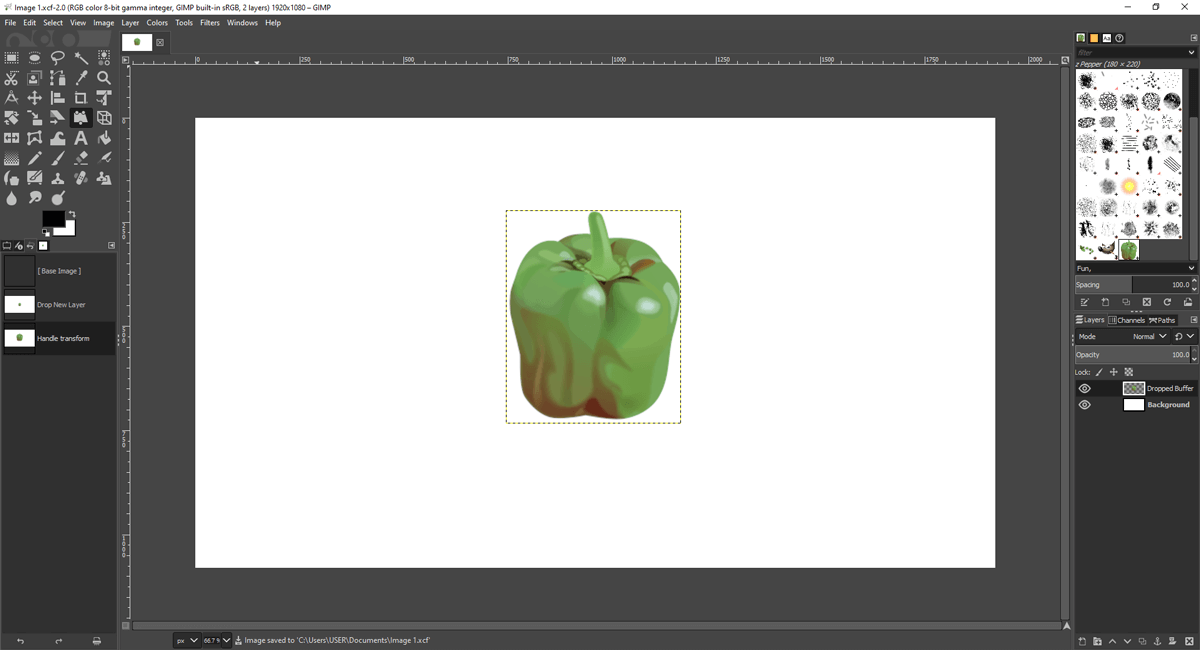Toggle visibility of Background layer
The image size is (1200, 650).
click(x=1084, y=405)
